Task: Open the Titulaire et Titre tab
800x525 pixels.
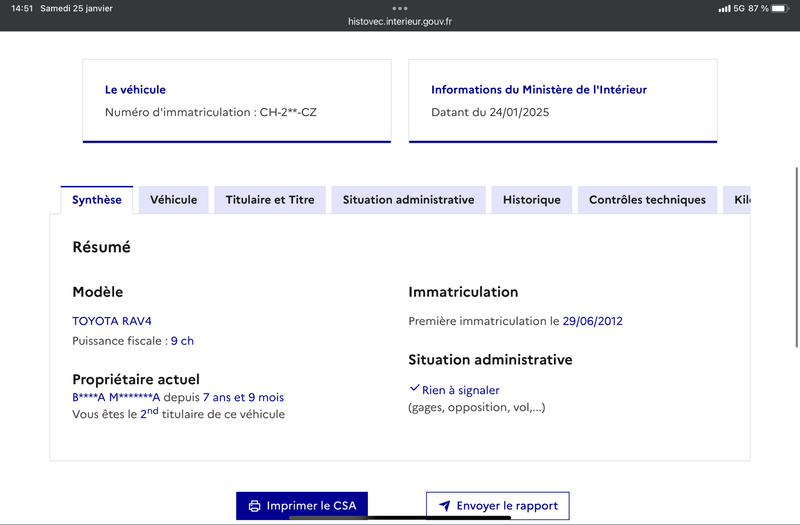Action: pos(270,200)
